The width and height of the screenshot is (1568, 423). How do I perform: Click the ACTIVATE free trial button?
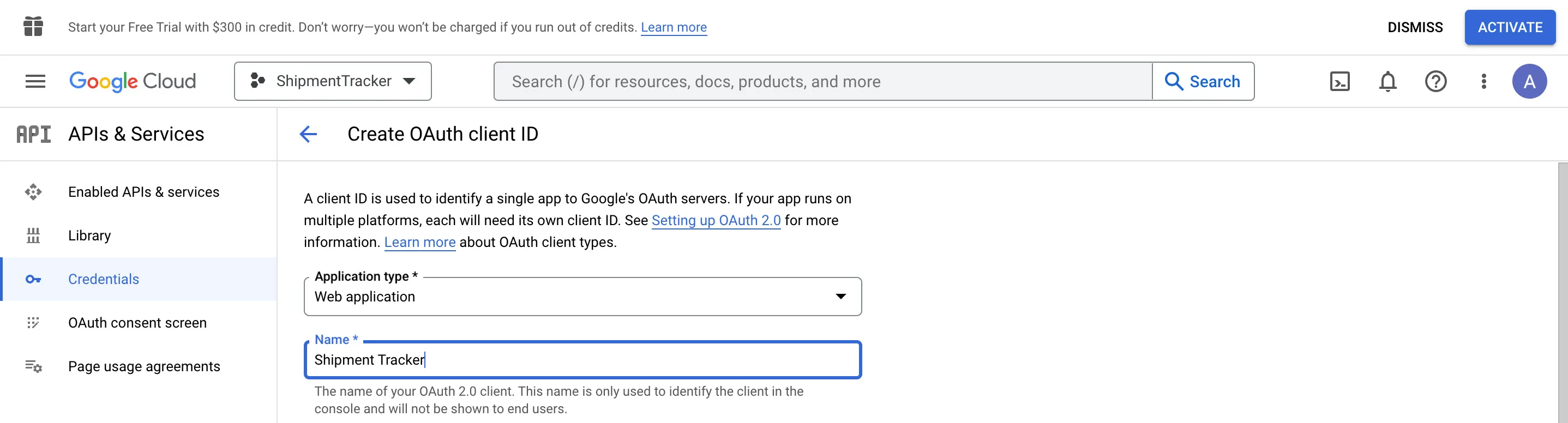(1510, 27)
